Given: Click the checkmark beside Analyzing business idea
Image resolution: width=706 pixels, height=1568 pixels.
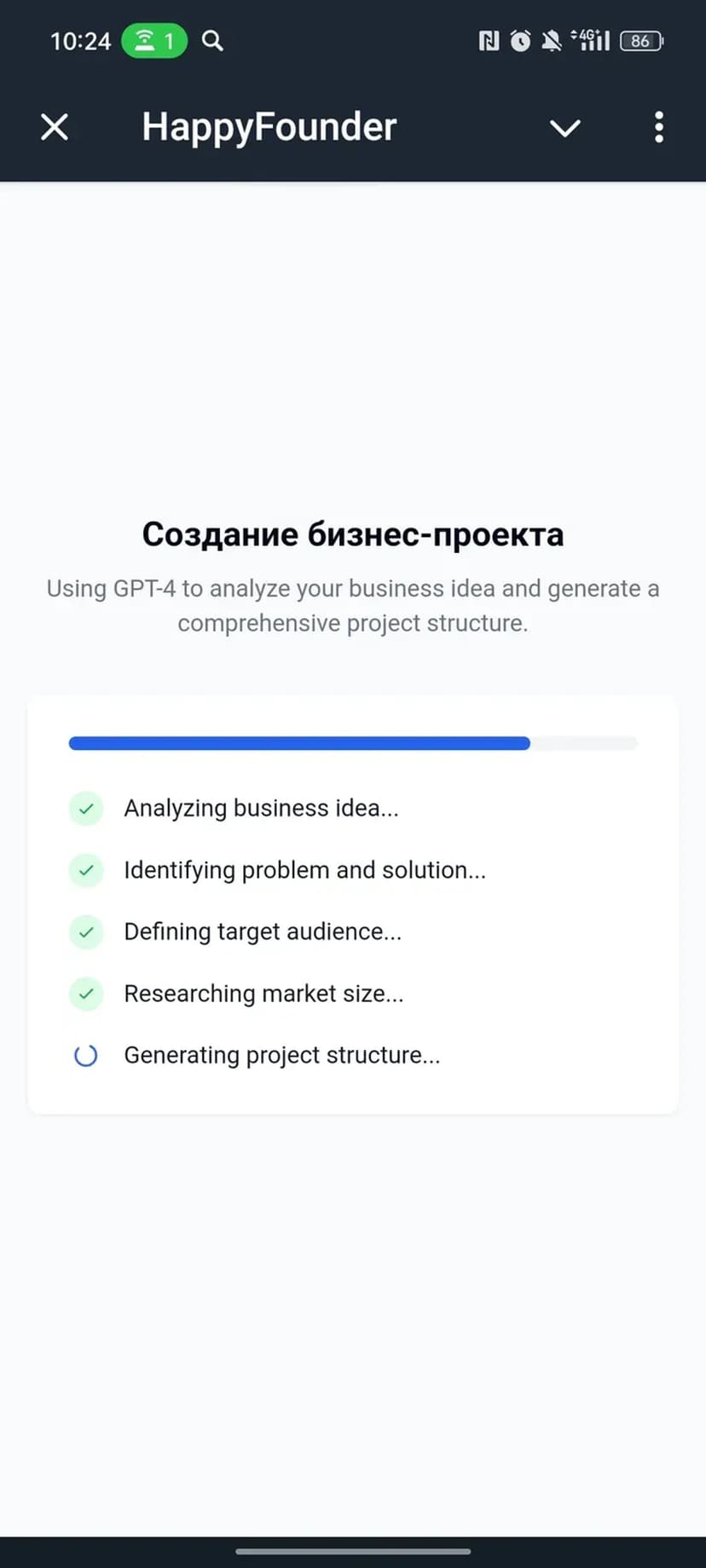Looking at the screenshot, I should (86, 808).
